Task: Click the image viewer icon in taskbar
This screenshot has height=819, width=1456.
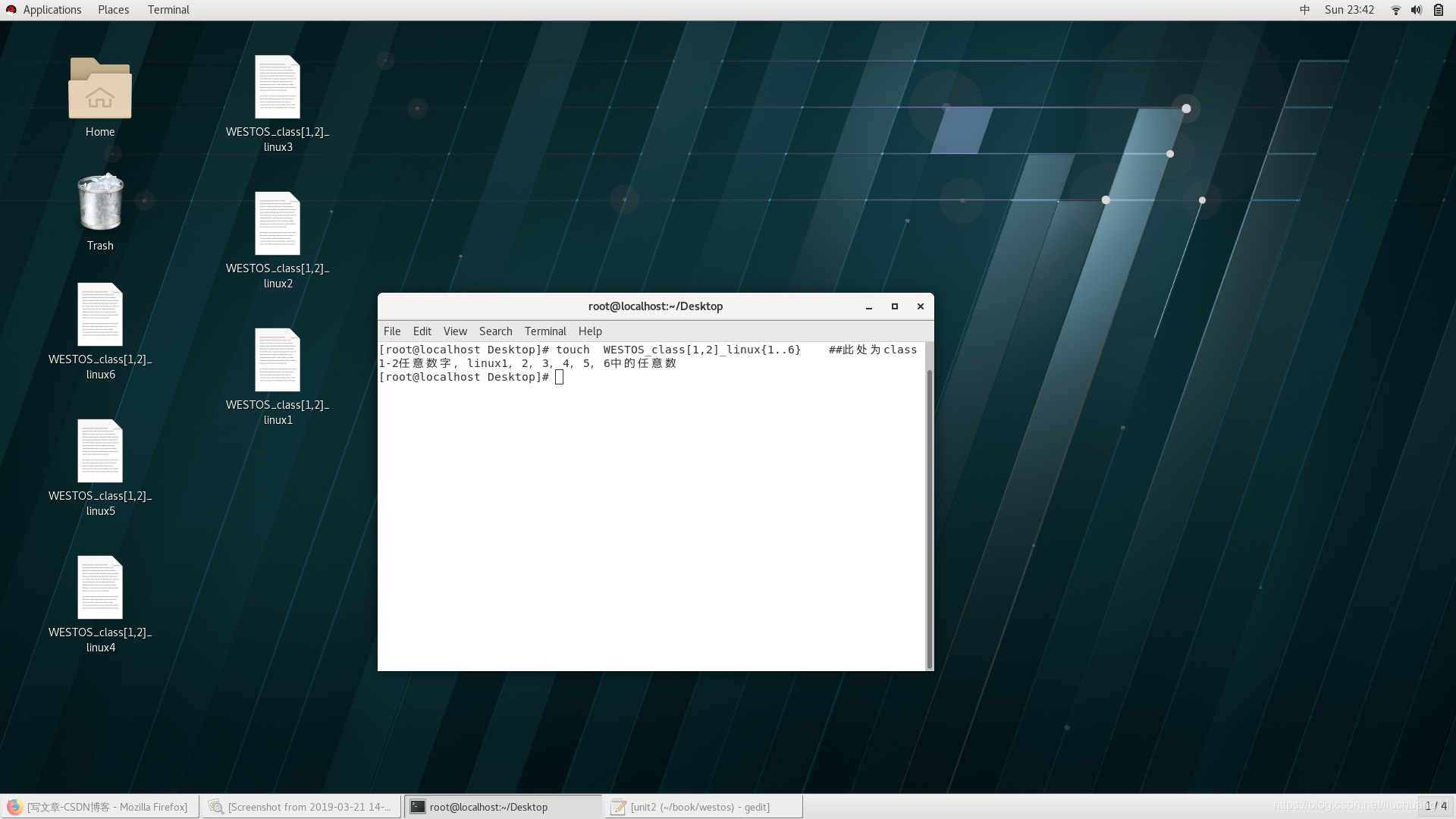Action: pyautogui.click(x=216, y=807)
